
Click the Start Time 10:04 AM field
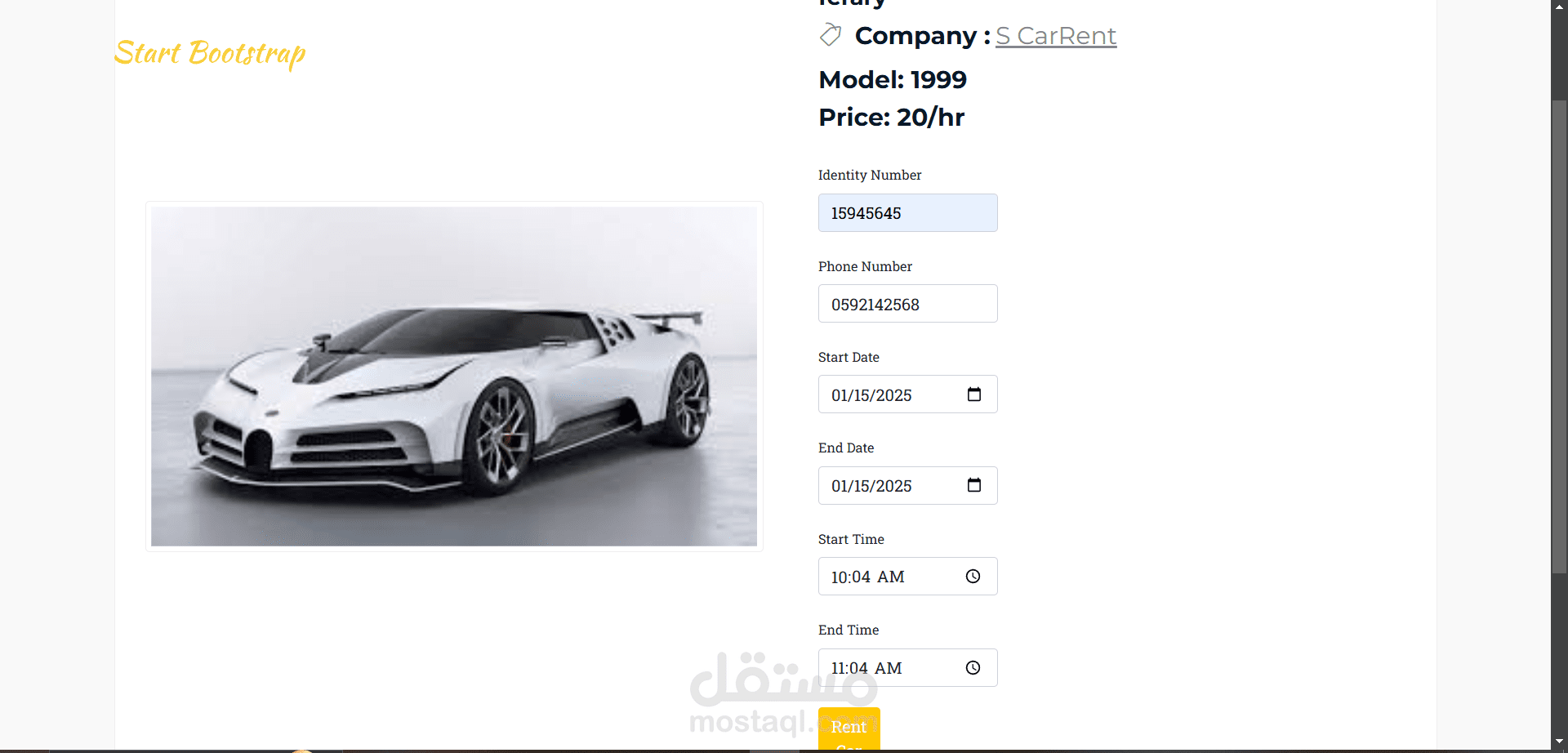pyautogui.click(x=908, y=577)
